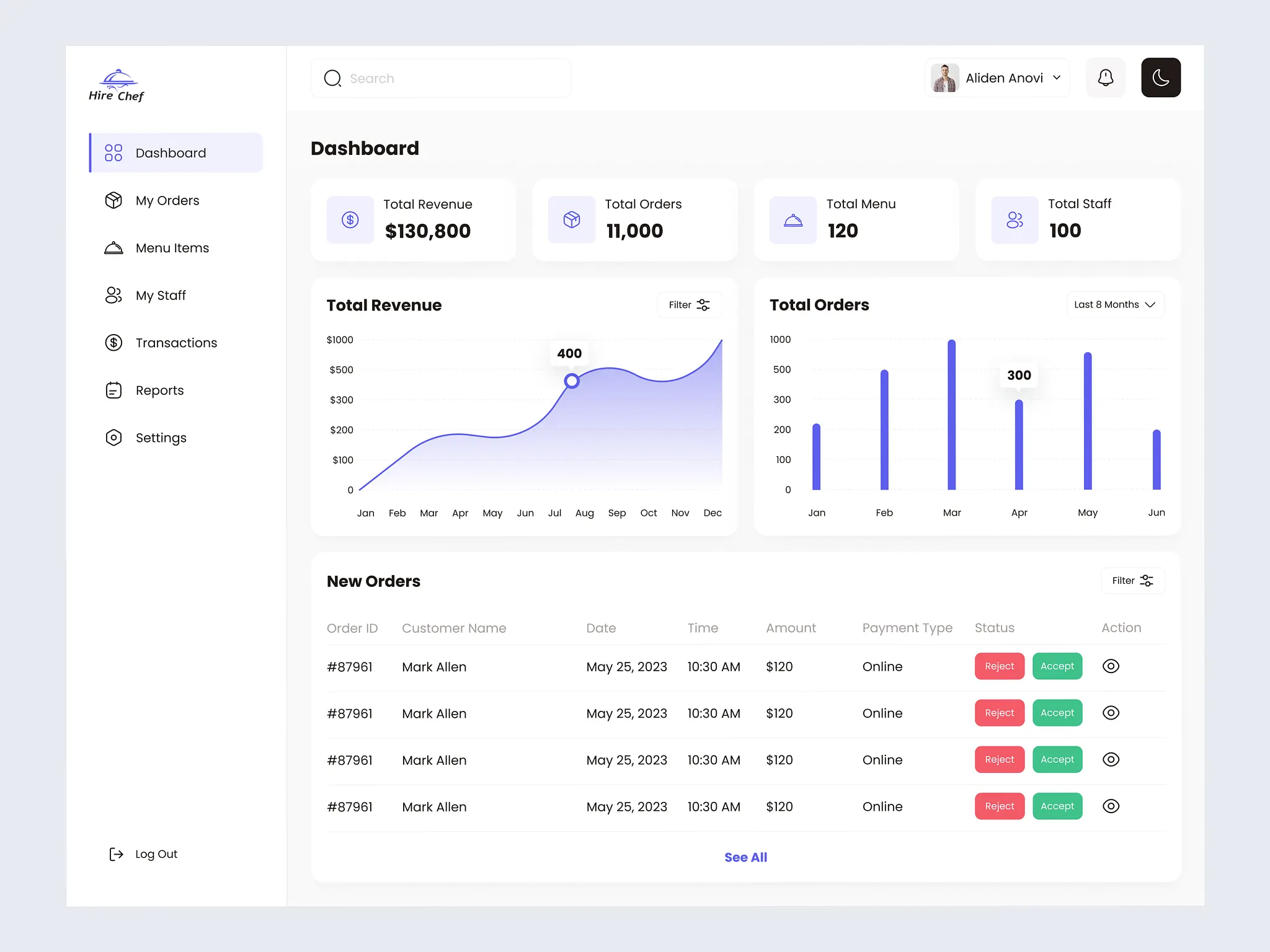Click the notification bell icon
The height and width of the screenshot is (952, 1270).
click(x=1105, y=78)
